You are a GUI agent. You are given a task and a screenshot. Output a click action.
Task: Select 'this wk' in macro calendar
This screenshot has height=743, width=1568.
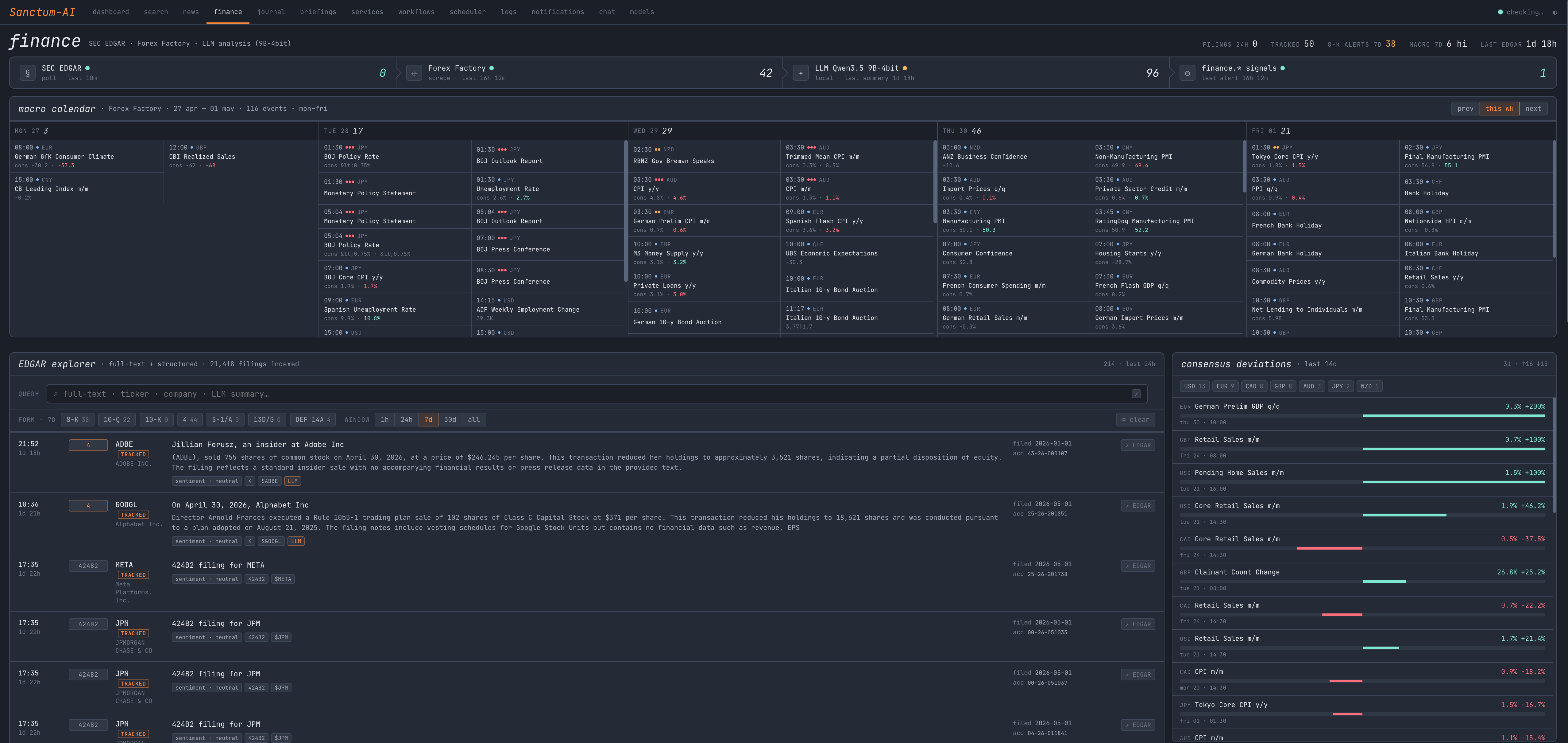[x=1499, y=108]
